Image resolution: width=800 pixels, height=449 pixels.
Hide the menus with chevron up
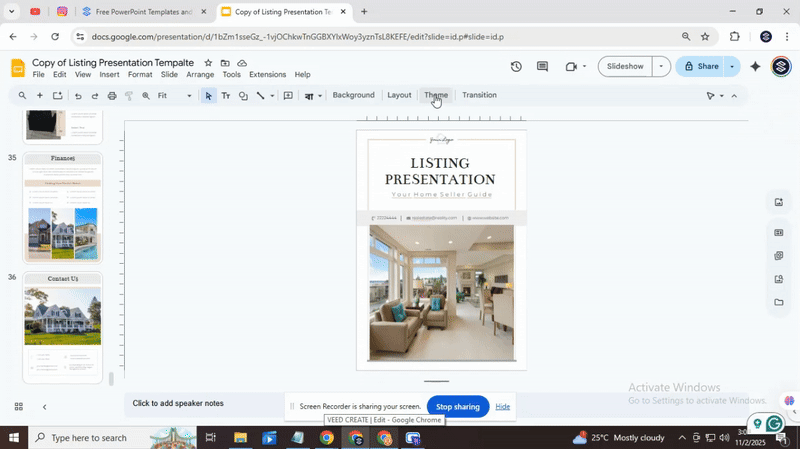[x=734, y=96]
